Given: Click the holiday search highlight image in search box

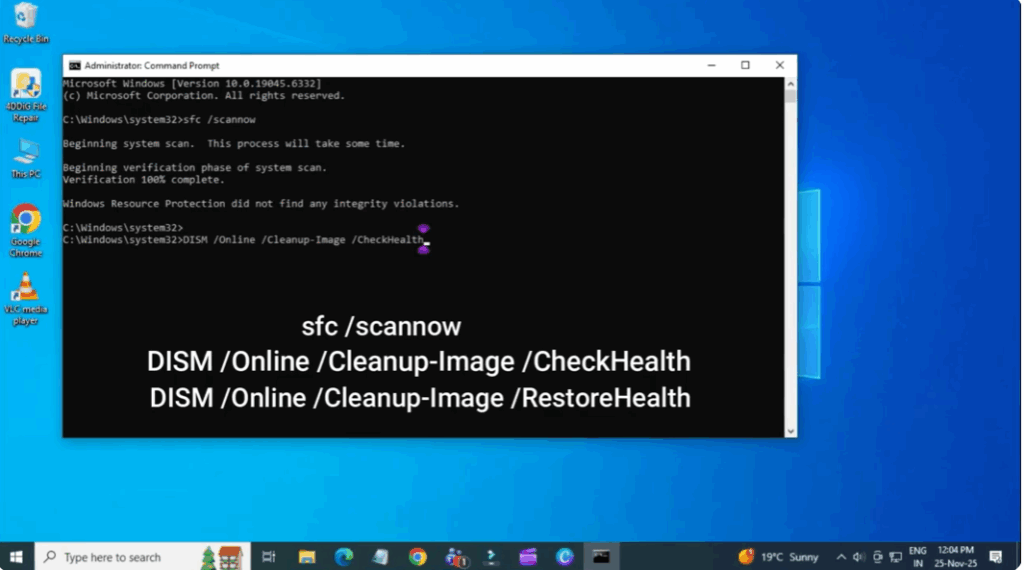Looking at the screenshot, I should [222, 557].
